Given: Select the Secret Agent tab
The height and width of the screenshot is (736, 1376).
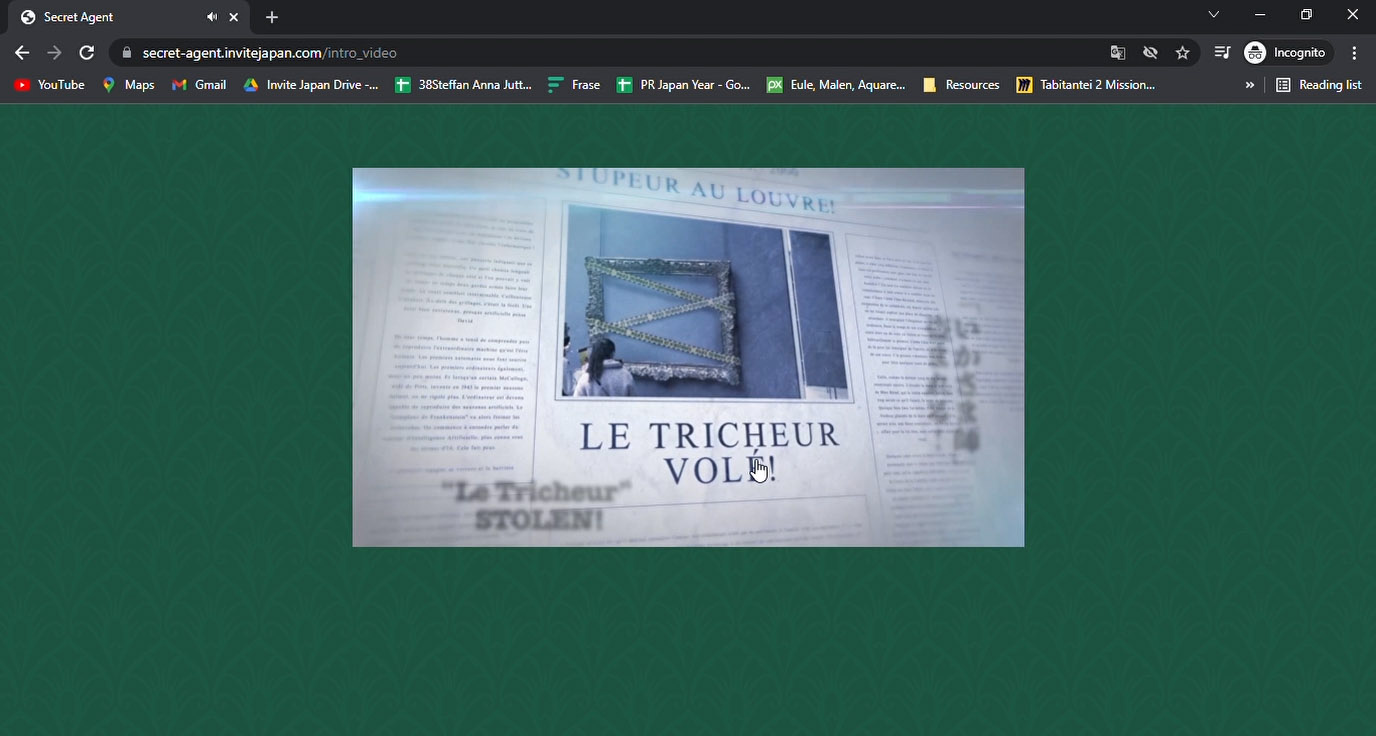Looking at the screenshot, I should coord(130,17).
